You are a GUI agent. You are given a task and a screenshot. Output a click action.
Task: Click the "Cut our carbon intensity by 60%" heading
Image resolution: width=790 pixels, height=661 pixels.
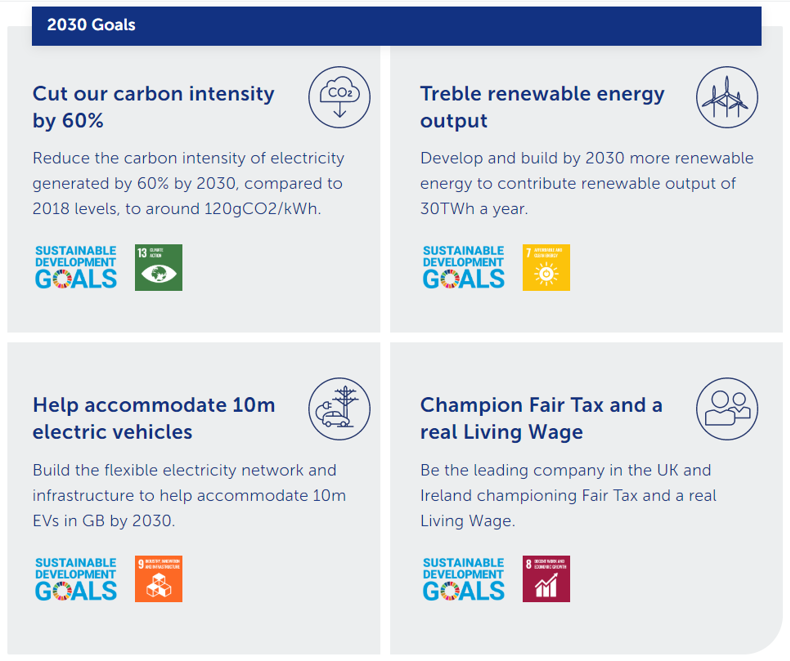point(154,107)
